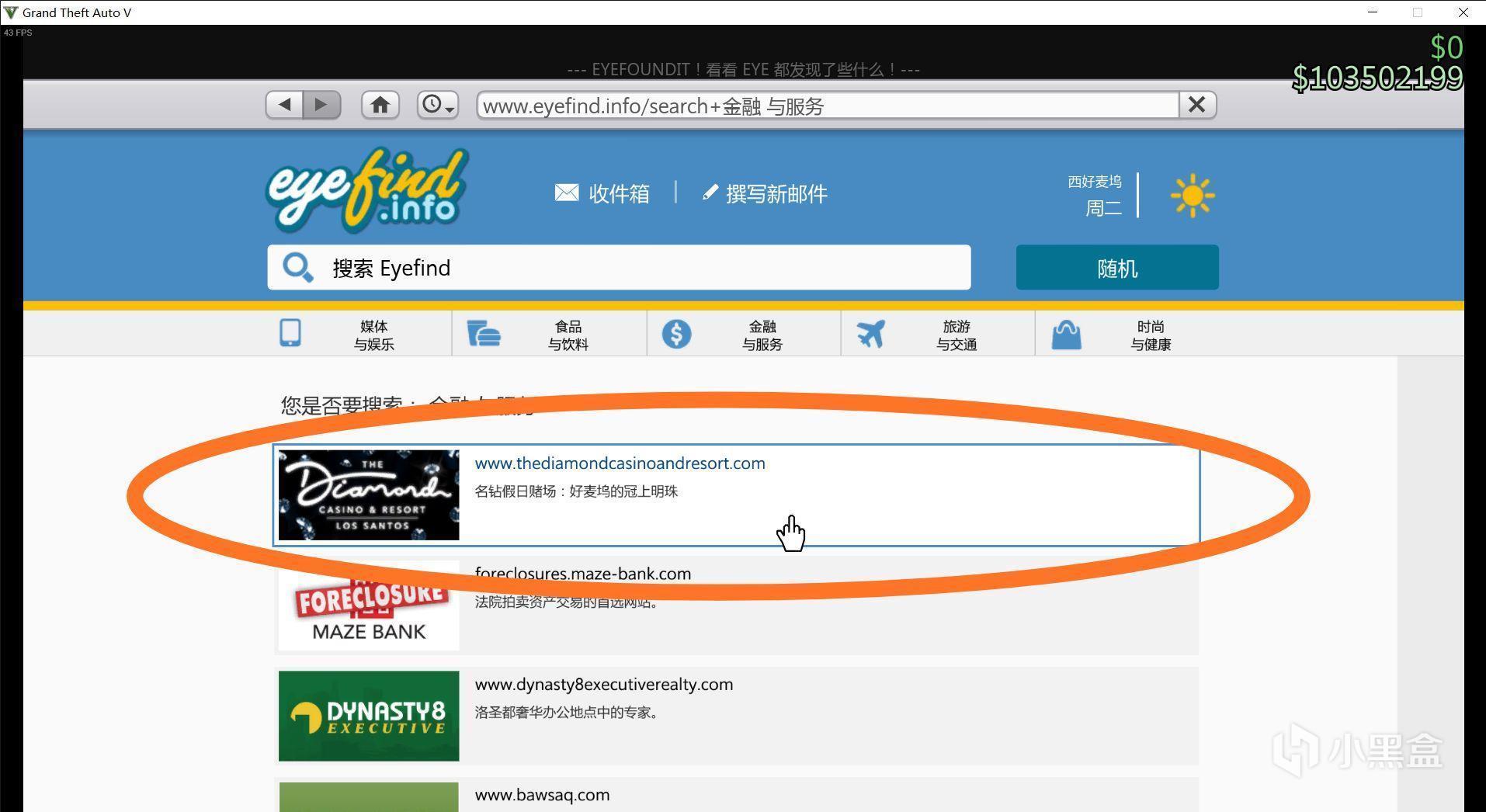Click the phone icon for 媒体与娱乐
1486x812 pixels.
[290, 333]
